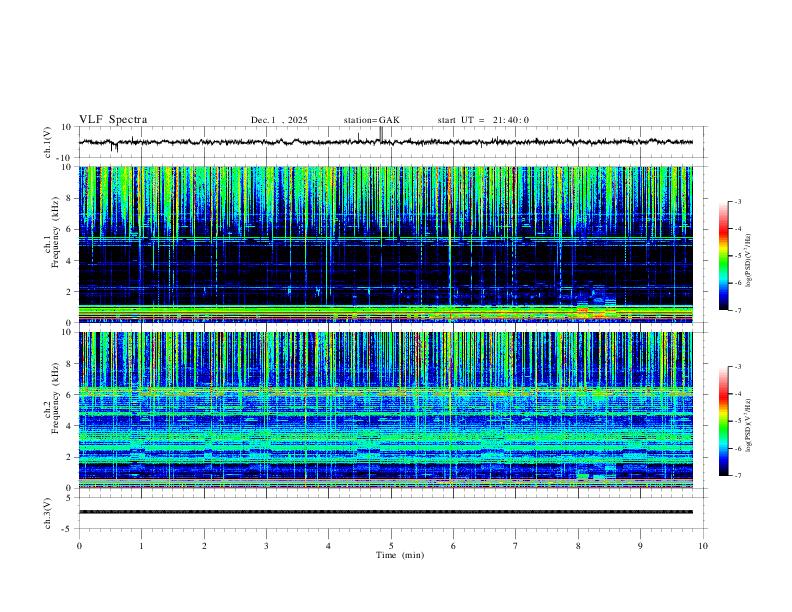
Task: Click the 'station=GAK' label
Action: pos(371,120)
